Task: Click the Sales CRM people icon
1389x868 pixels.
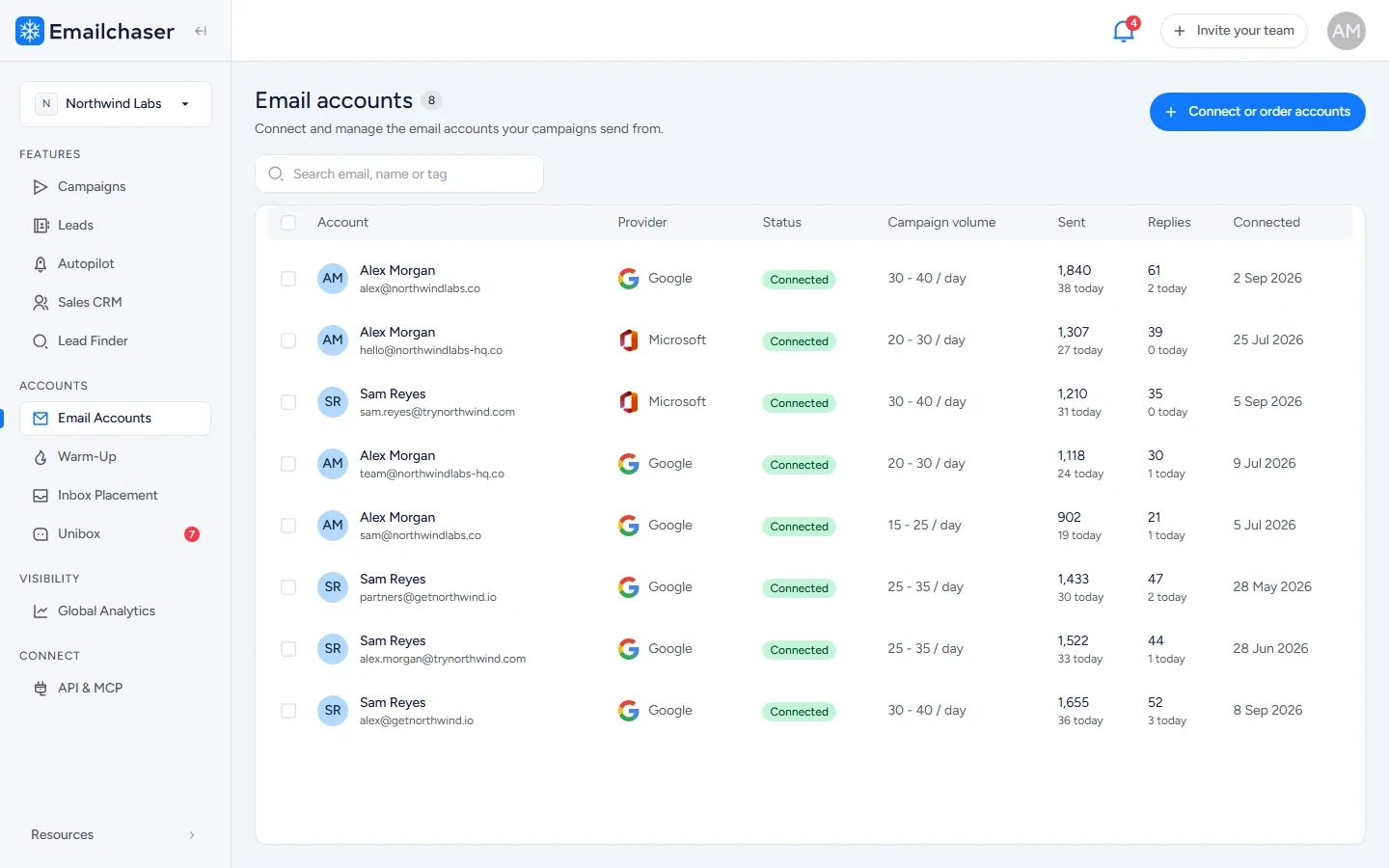Action: tap(41, 303)
